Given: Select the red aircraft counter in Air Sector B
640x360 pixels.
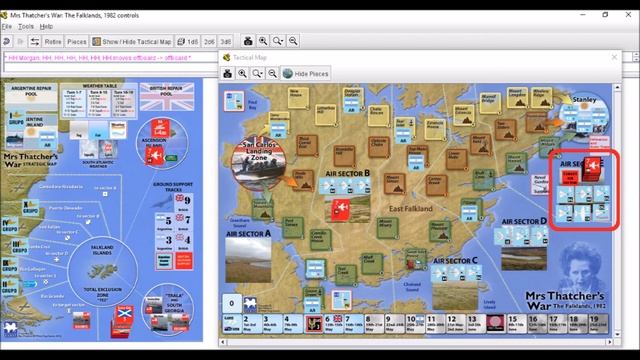Looking at the screenshot, I should tap(340, 210).
